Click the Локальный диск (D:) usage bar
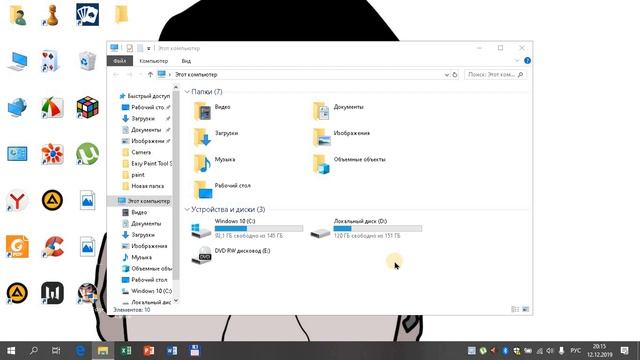The image size is (640, 360). point(378,229)
